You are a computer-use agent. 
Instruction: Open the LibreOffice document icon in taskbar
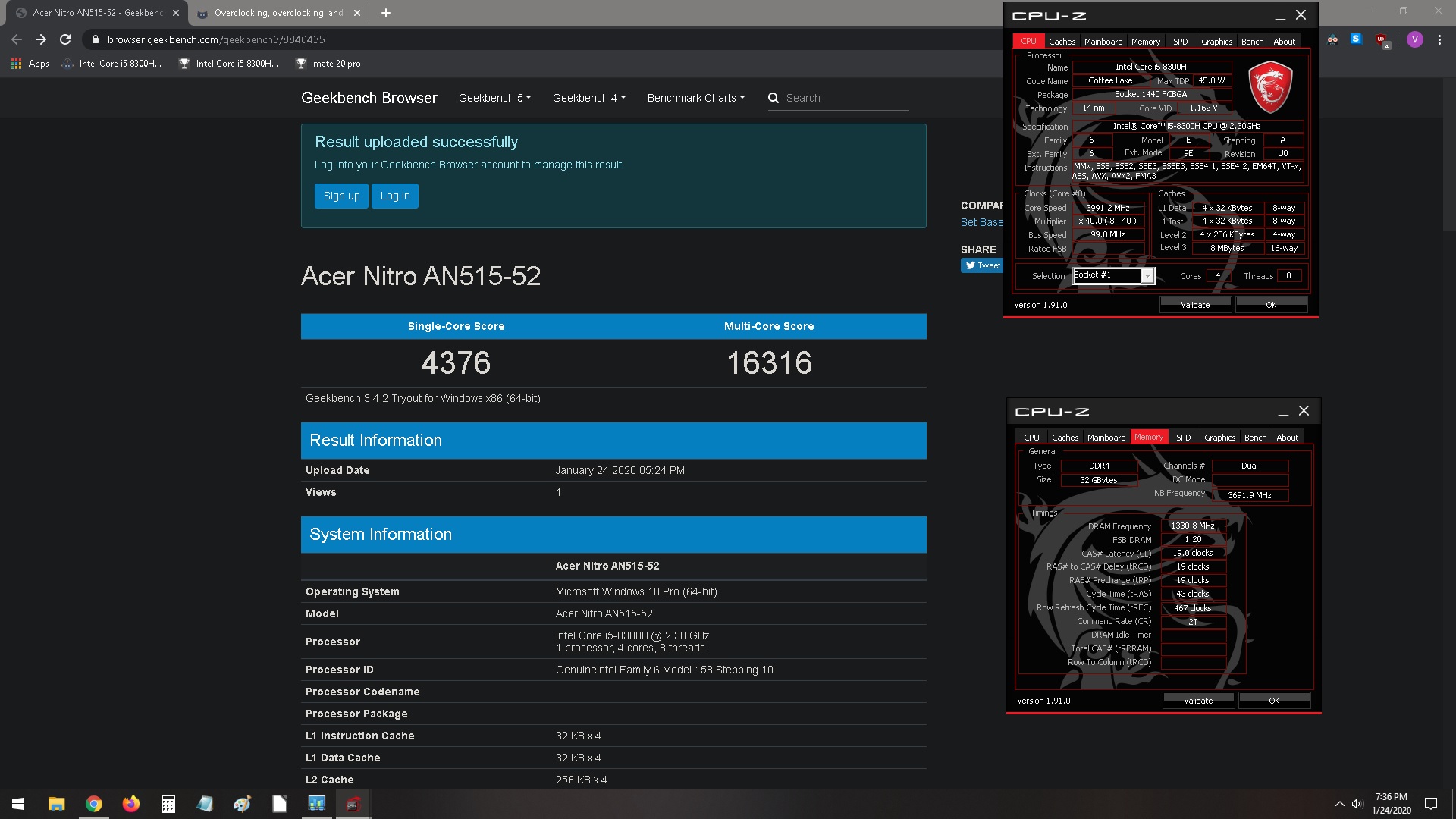click(x=279, y=804)
